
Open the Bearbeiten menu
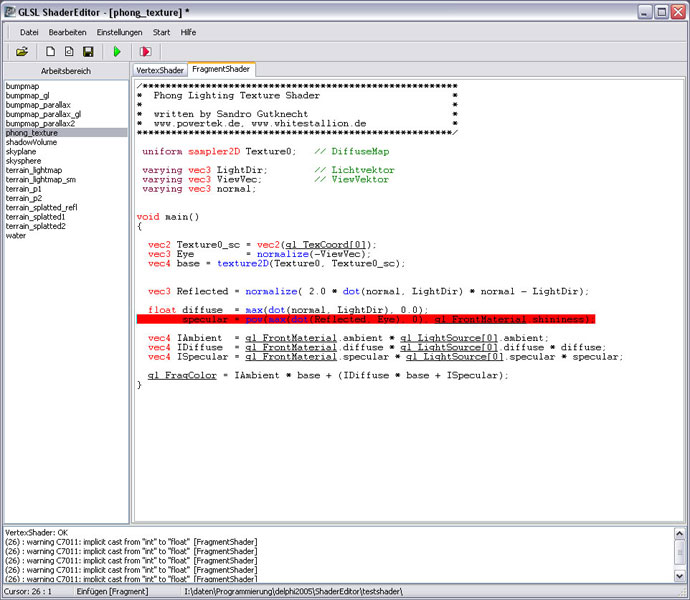68,32
